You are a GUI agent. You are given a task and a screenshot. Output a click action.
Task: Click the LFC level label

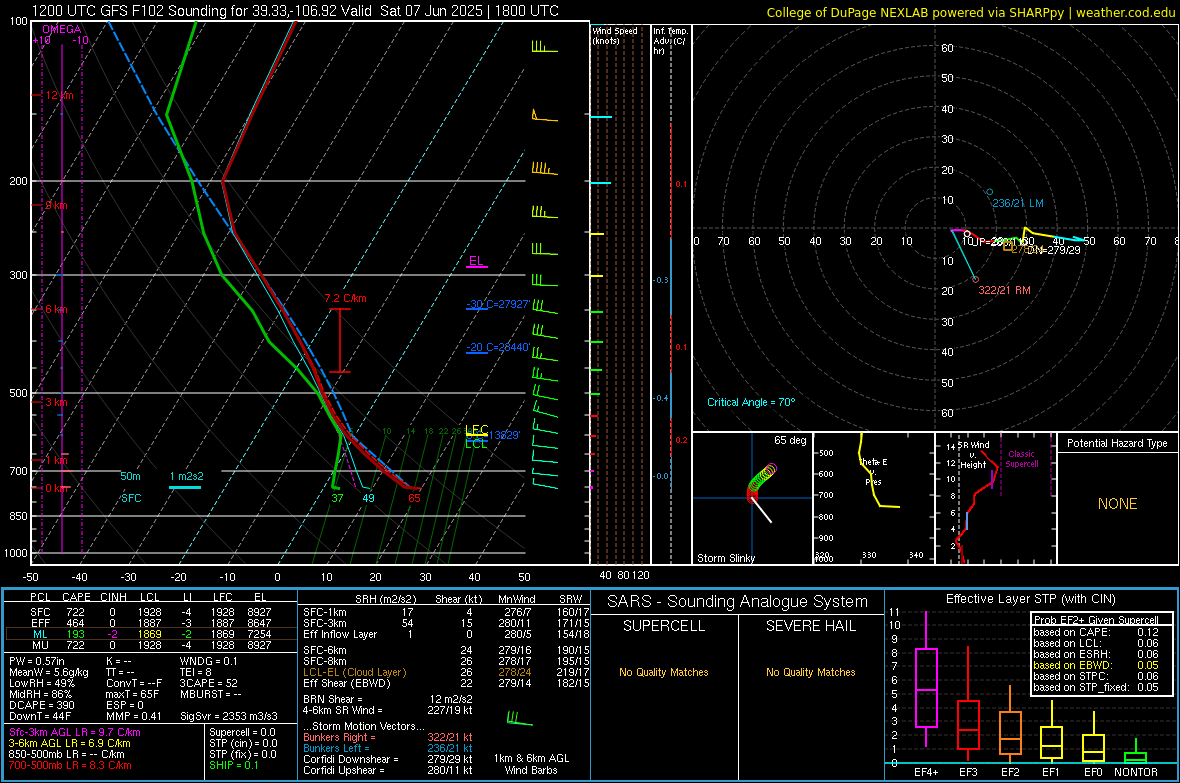click(x=476, y=429)
